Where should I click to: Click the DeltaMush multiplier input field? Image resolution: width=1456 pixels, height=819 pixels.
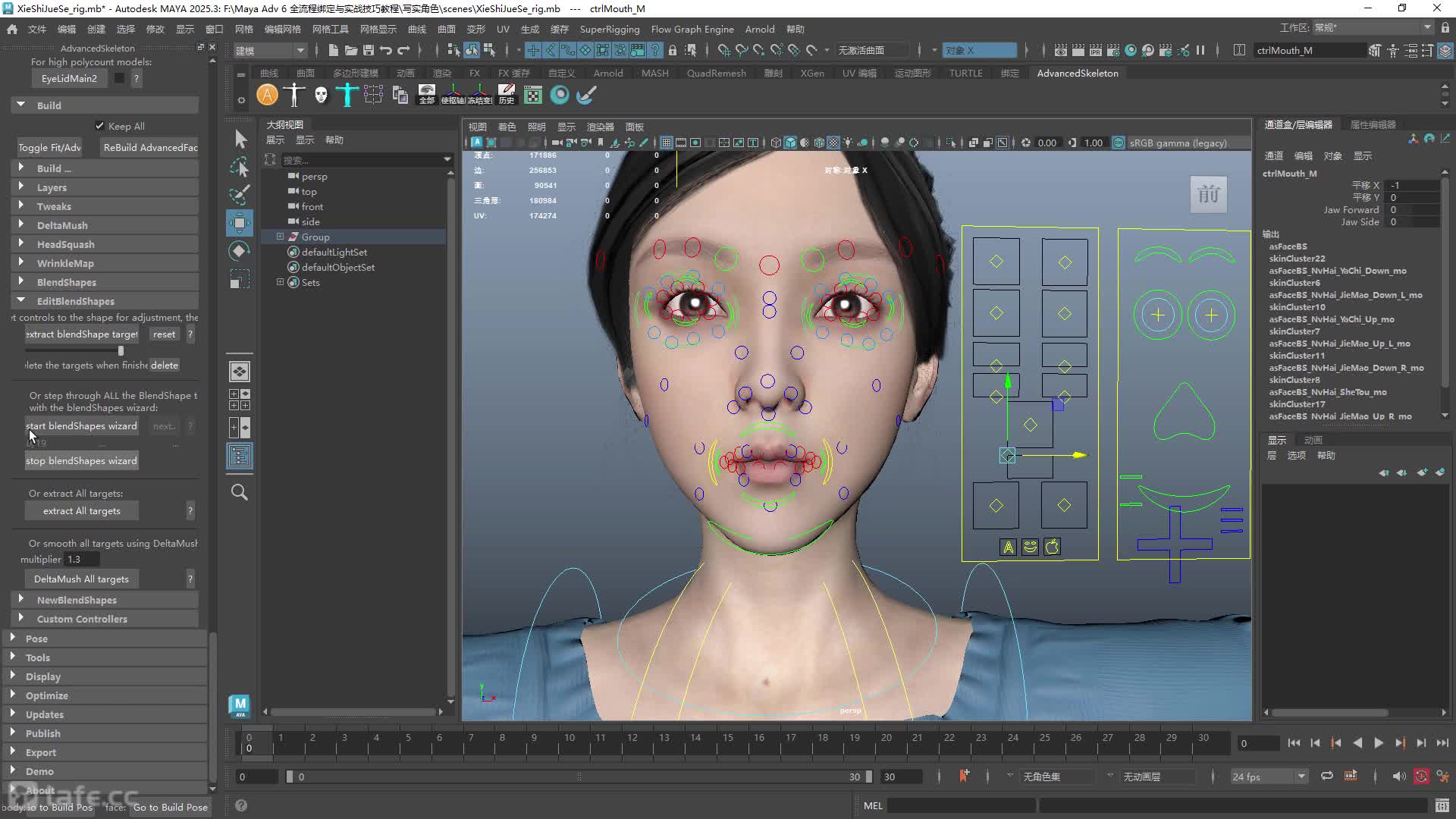(x=81, y=560)
